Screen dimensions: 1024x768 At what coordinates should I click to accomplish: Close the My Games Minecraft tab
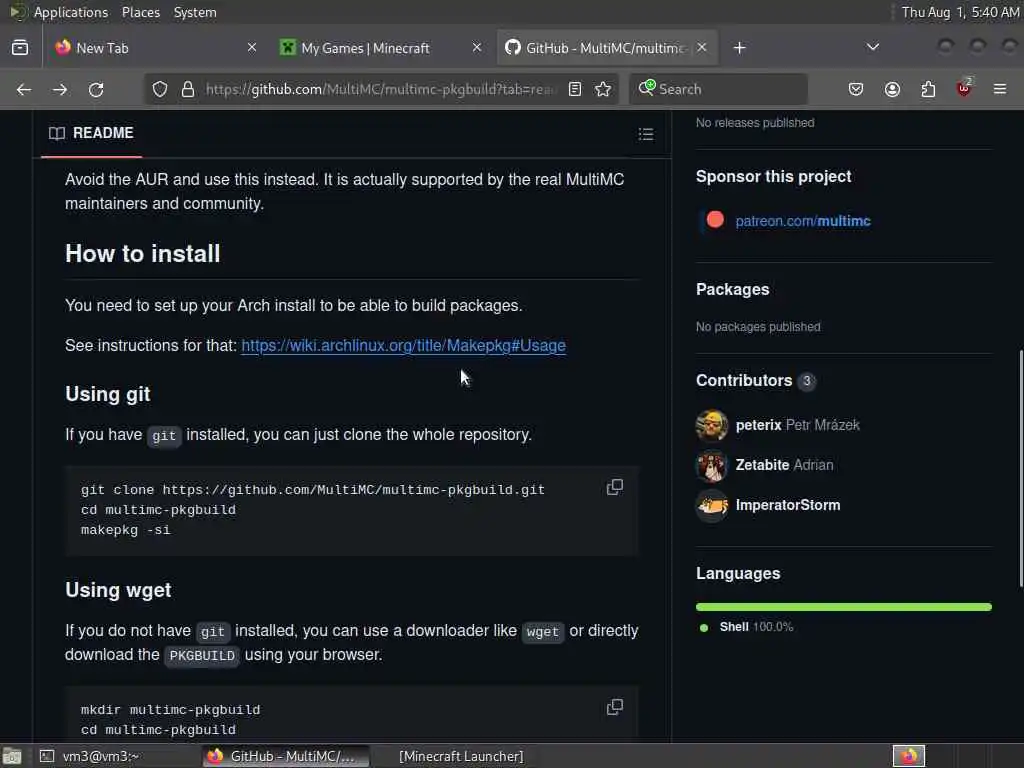point(477,47)
